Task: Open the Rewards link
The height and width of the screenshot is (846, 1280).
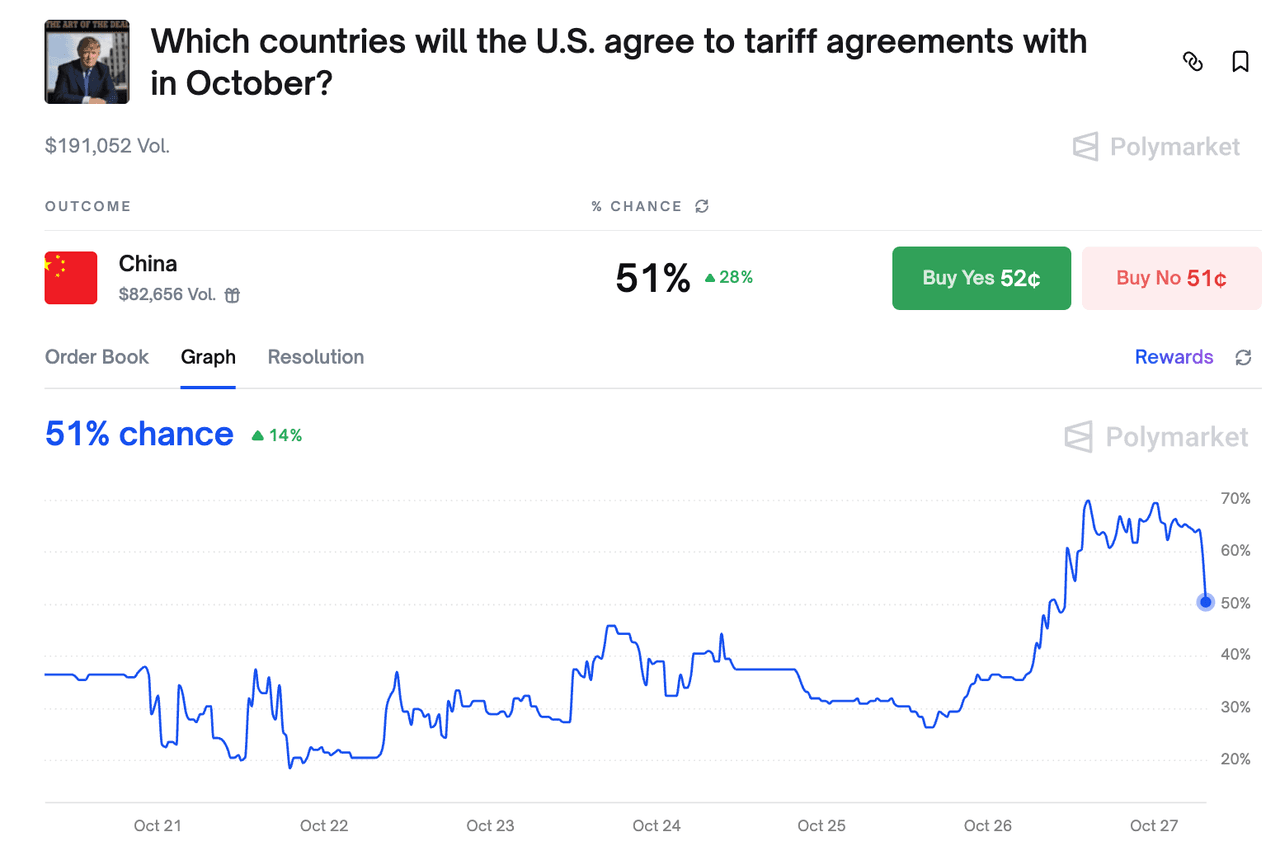Action: click(x=1174, y=357)
